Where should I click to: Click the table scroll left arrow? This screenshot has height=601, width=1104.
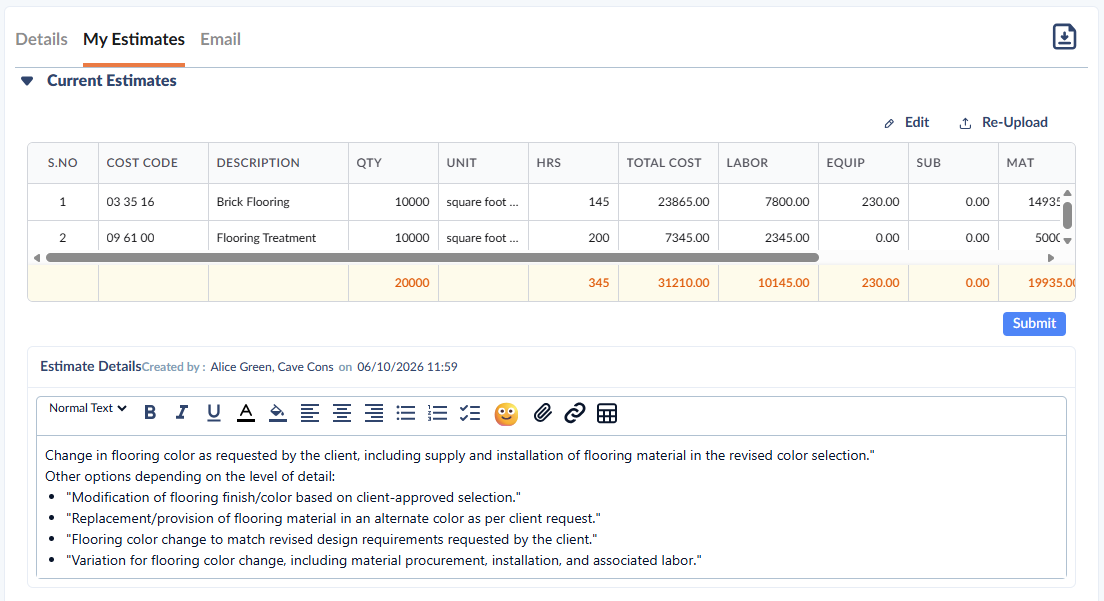click(x=37, y=258)
